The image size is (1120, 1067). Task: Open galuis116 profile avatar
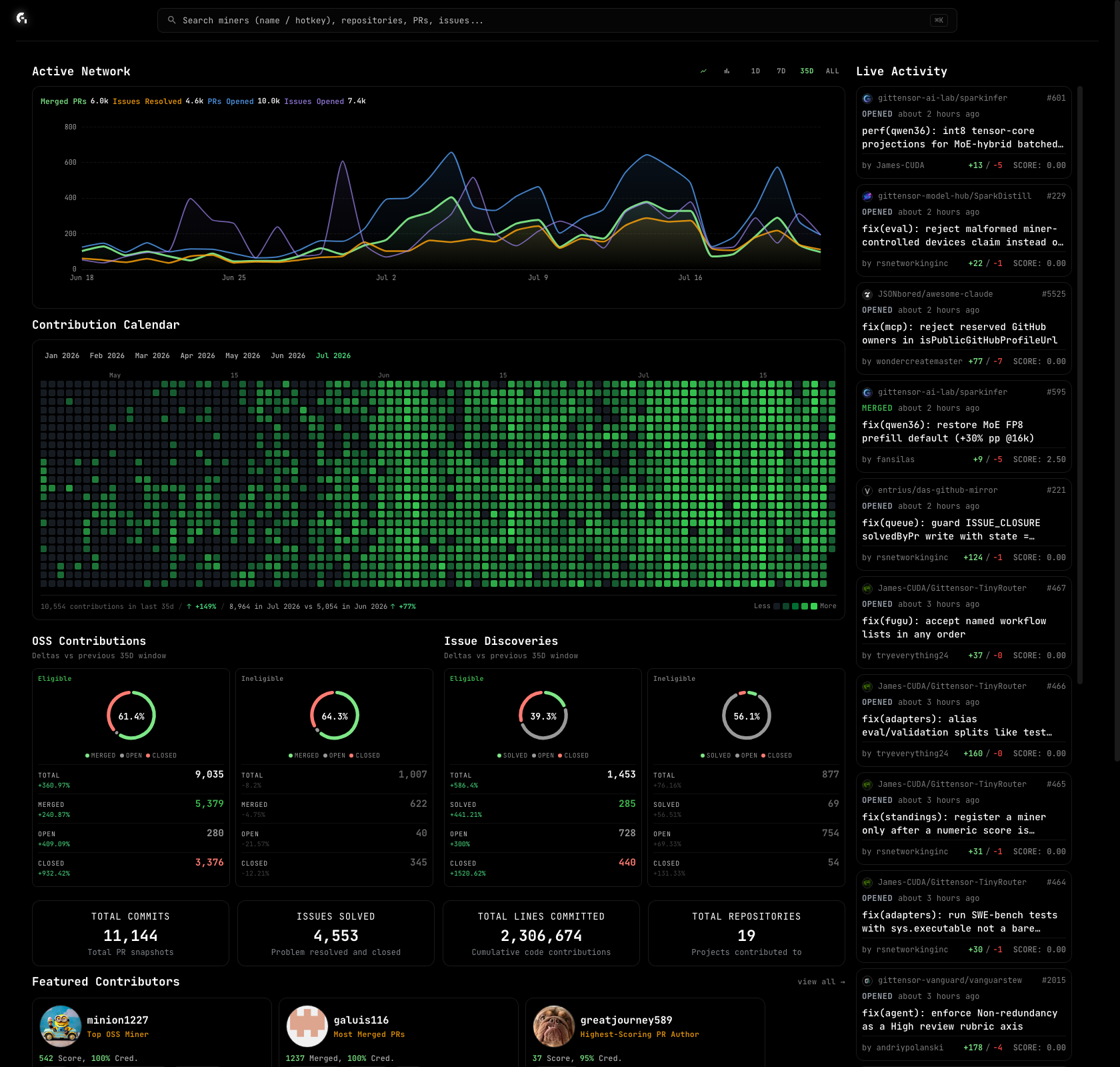pos(307,1026)
